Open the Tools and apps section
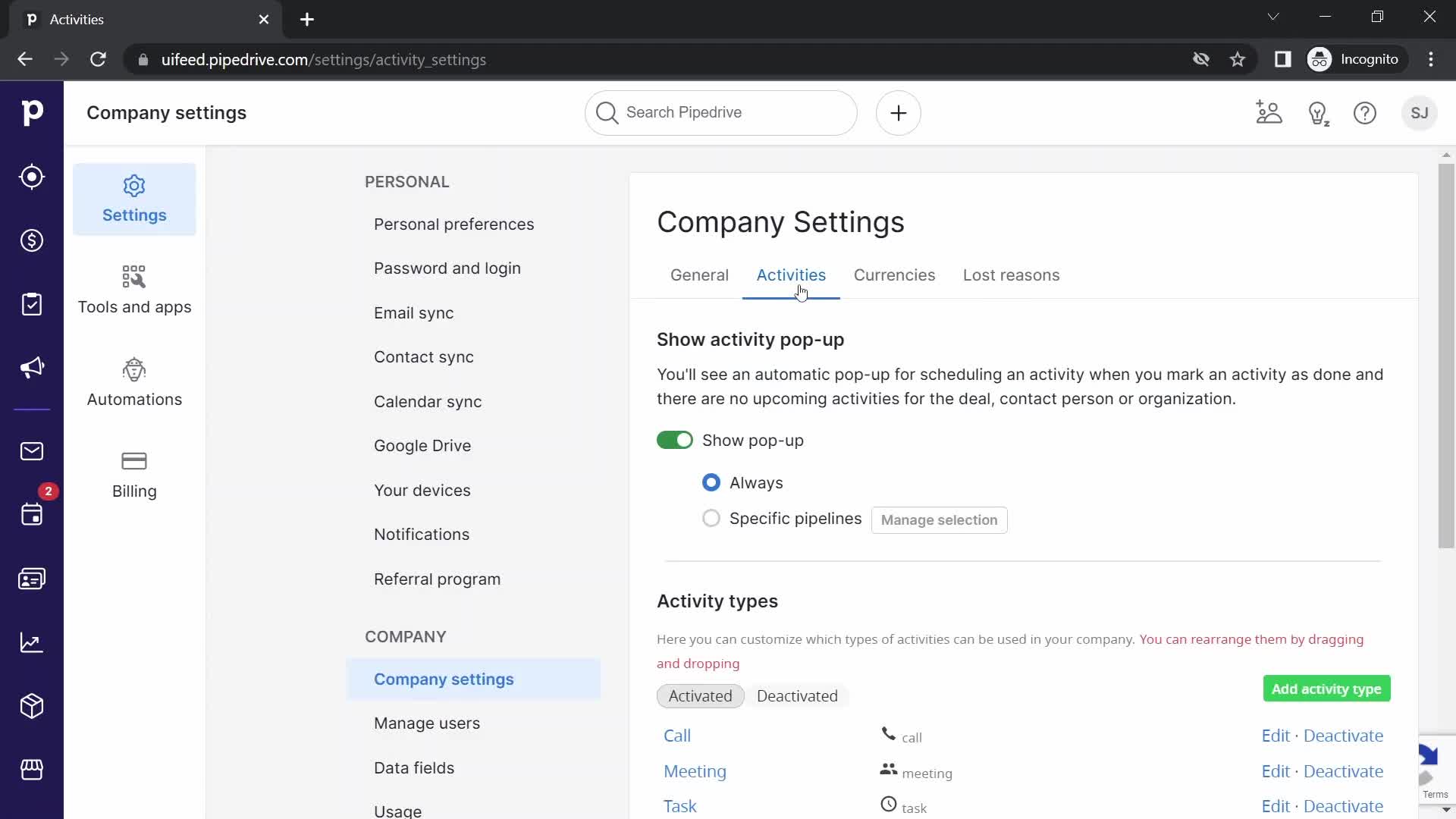The height and width of the screenshot is (819, 1456). point(134,290)
